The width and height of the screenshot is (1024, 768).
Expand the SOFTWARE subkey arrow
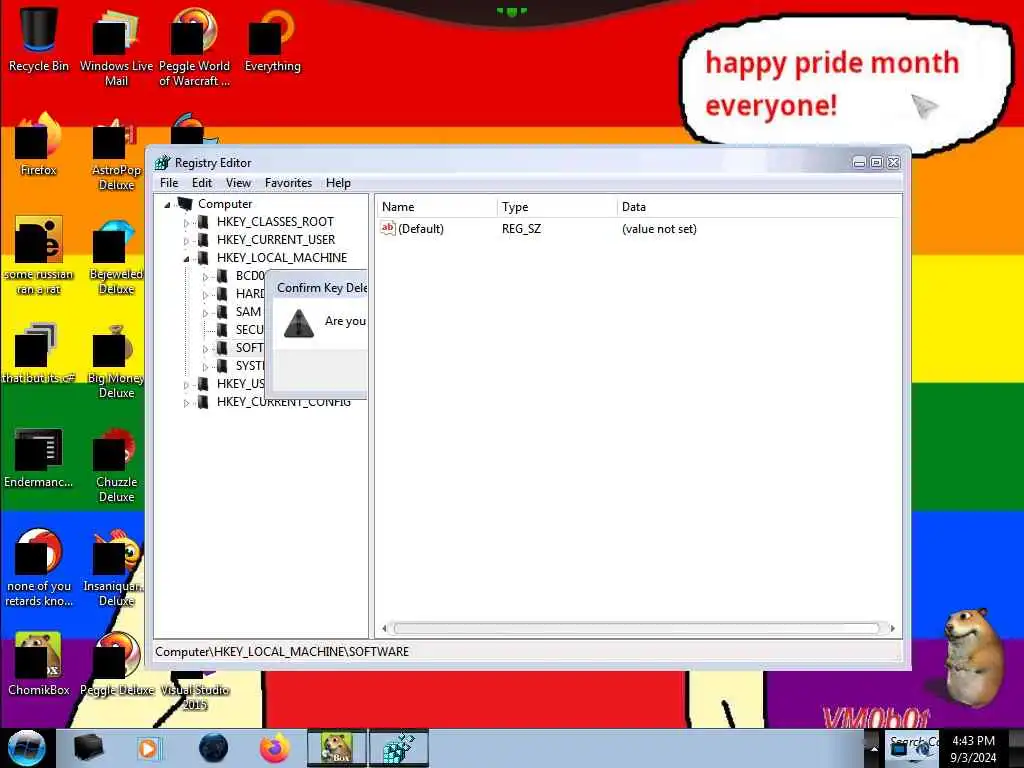205,349
